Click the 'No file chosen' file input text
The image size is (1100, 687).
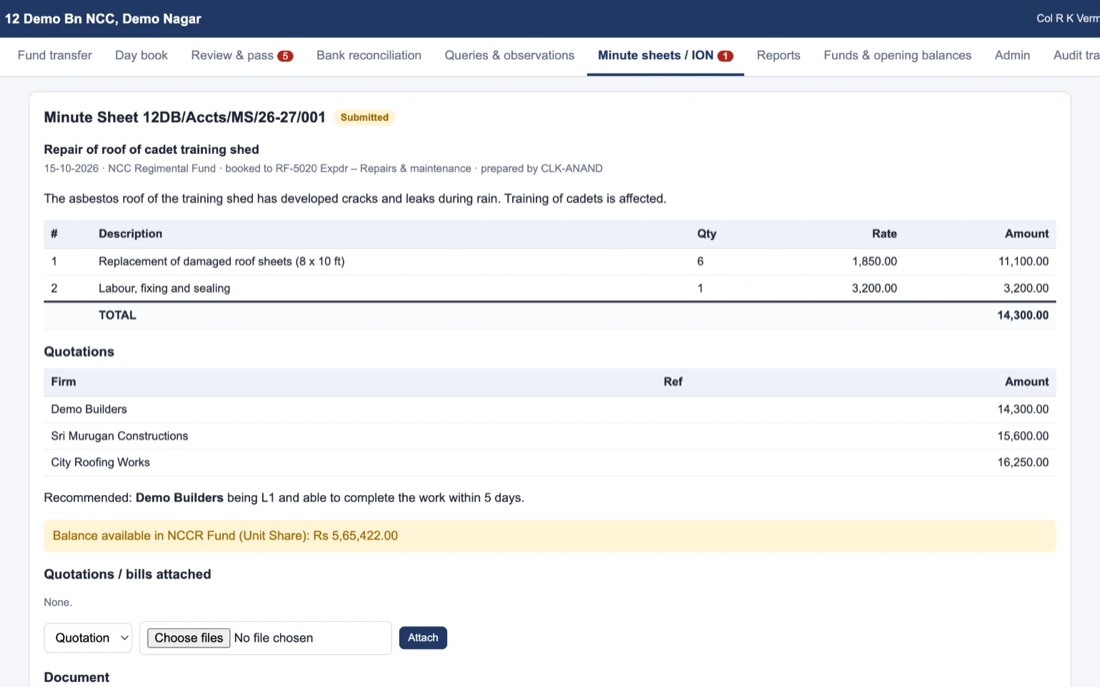click(274, 638)
